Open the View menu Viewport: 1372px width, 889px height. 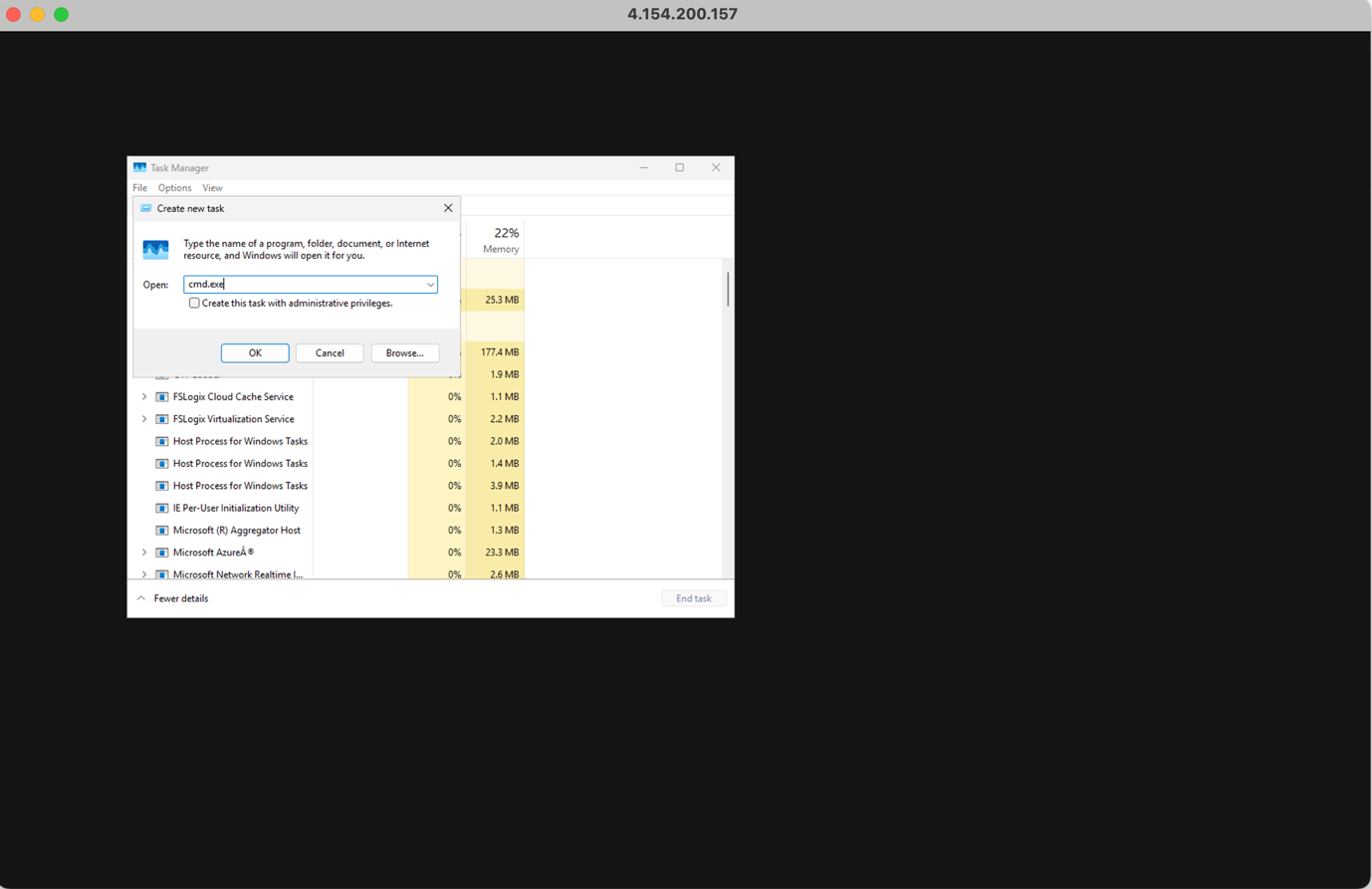212,187
